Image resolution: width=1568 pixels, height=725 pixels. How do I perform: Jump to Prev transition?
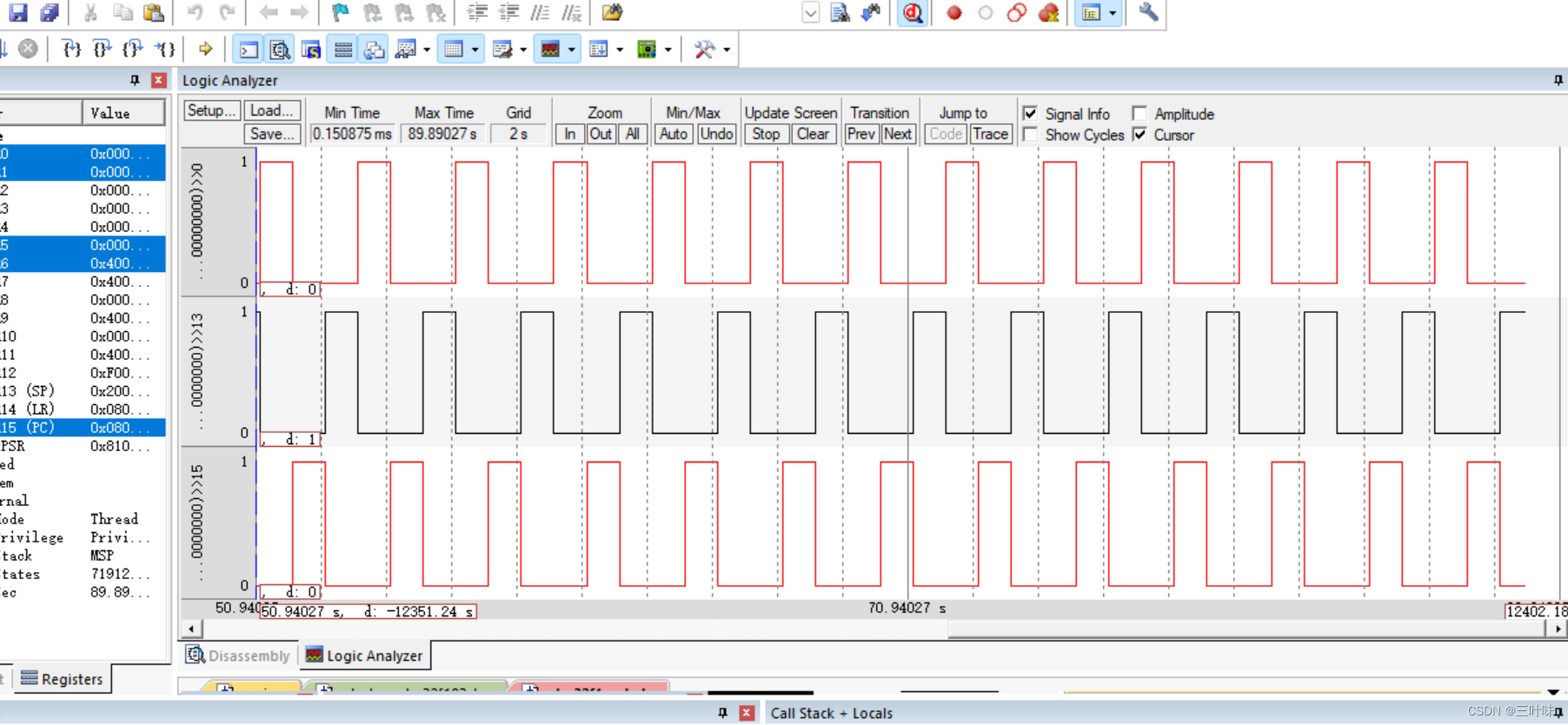860,134
